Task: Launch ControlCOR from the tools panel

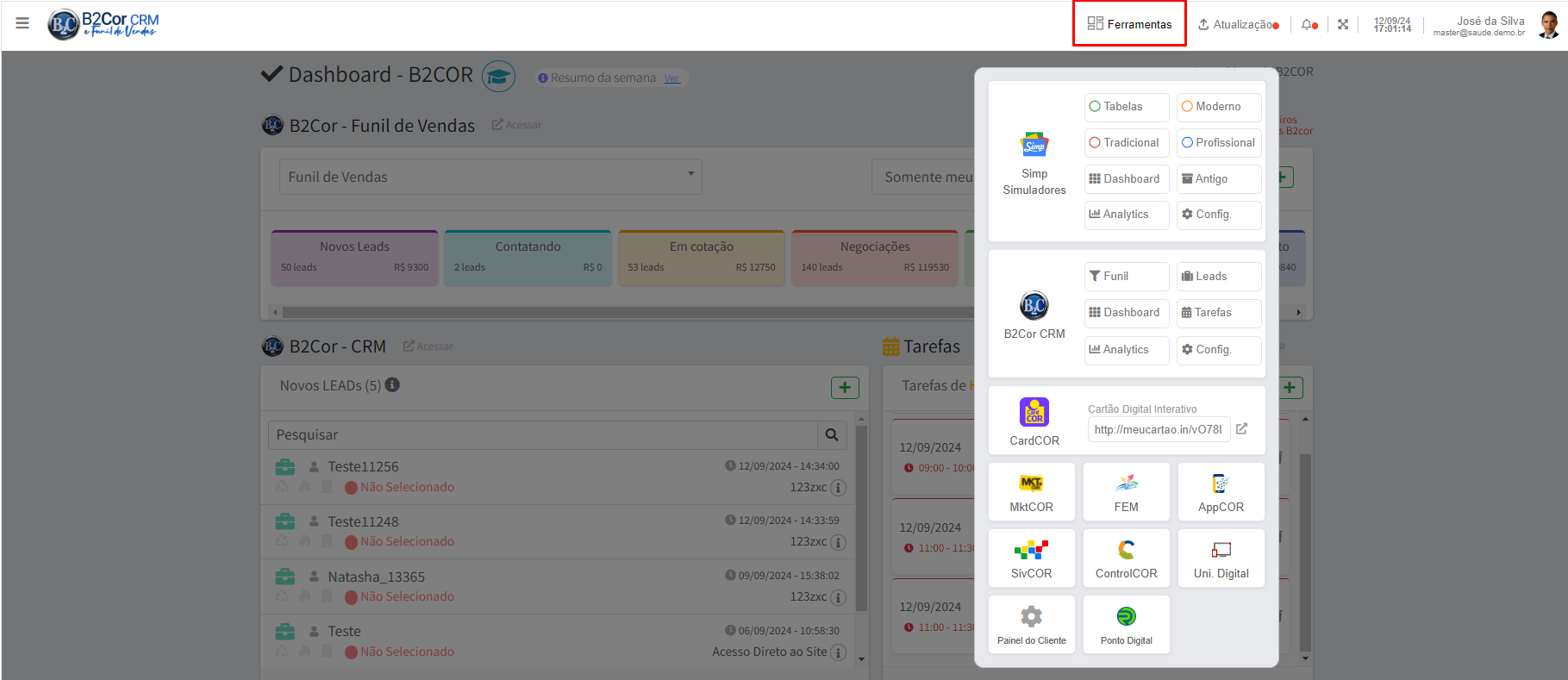Action: (1126, 558)
